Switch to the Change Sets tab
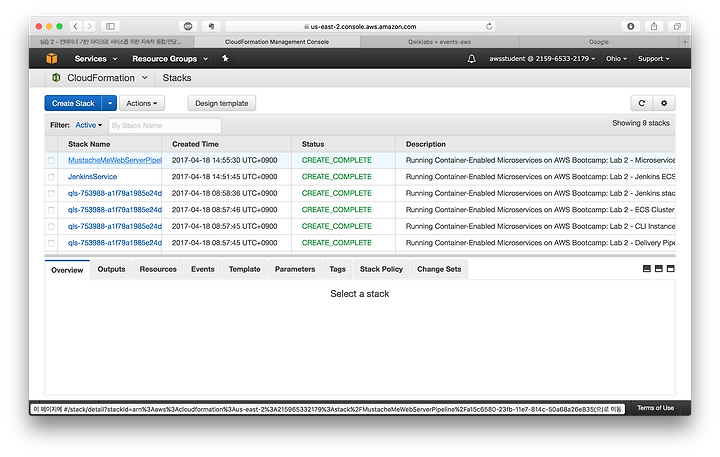This screenshot has height=457, width=720. tap(439, 269)
